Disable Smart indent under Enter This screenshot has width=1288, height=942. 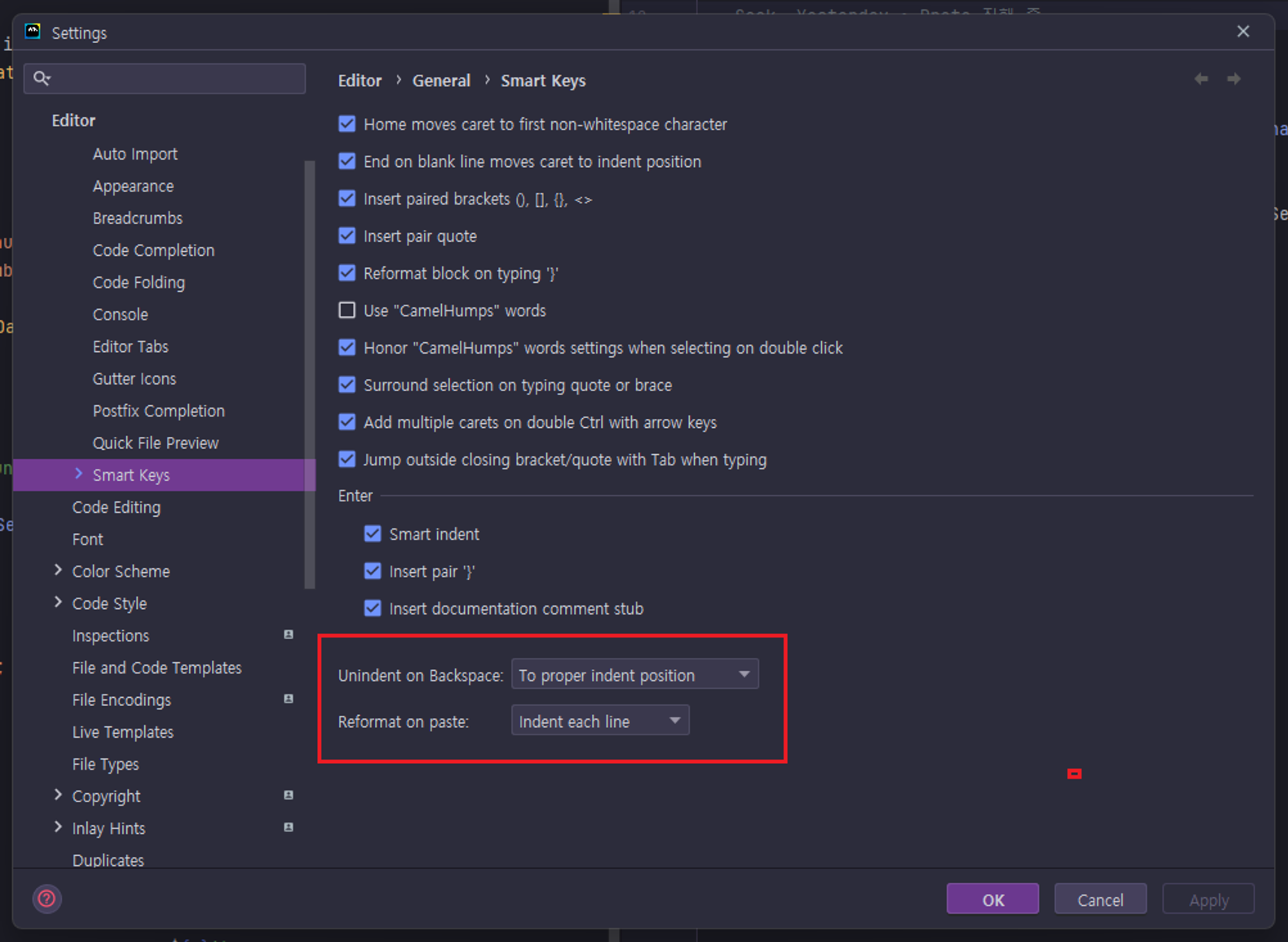point(373,533)
